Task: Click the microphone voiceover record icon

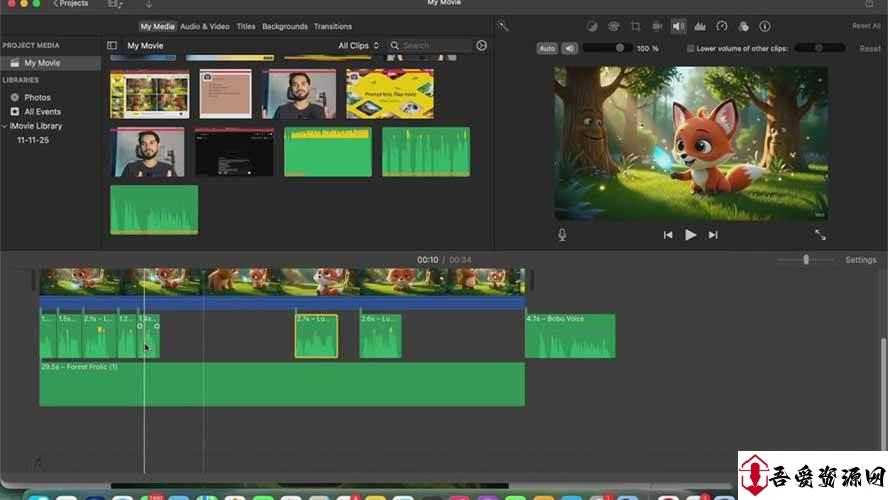Action: pyautogui.click(x=562, y=235)
